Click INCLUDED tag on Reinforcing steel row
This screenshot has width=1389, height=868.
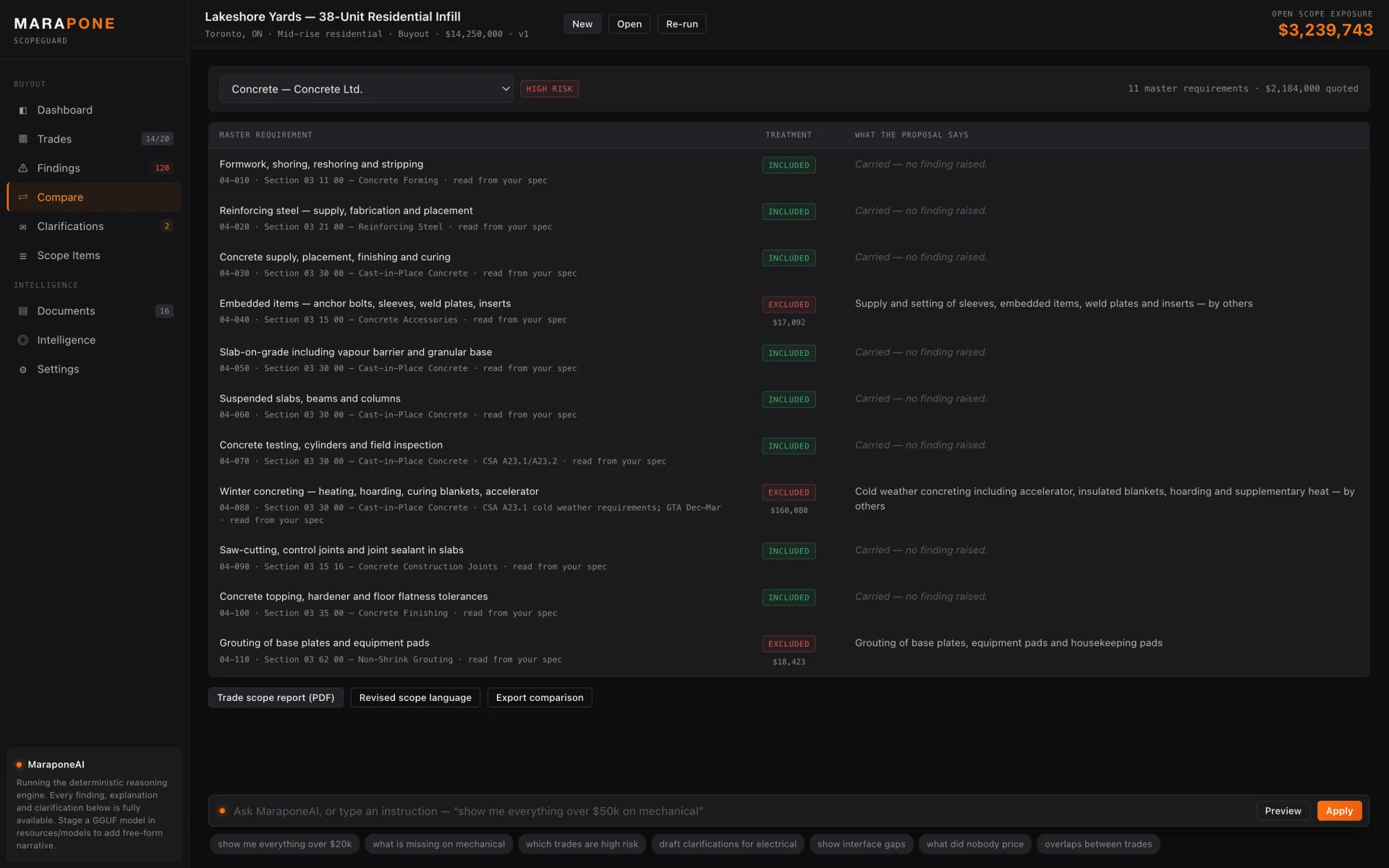click(x=789, y=212)
